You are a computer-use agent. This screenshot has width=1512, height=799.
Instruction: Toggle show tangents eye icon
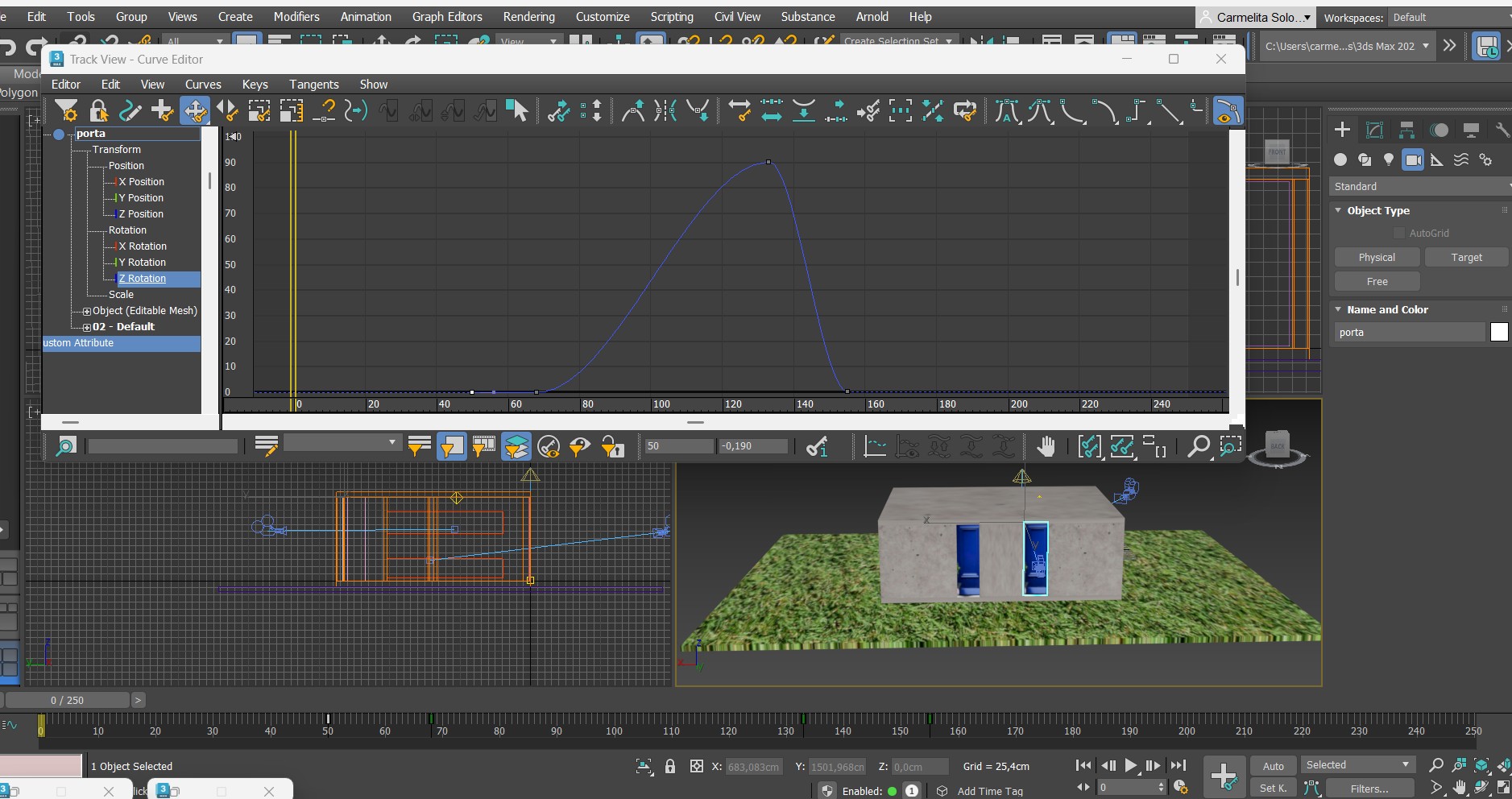pyautogui.click(x=1227, y=111)
